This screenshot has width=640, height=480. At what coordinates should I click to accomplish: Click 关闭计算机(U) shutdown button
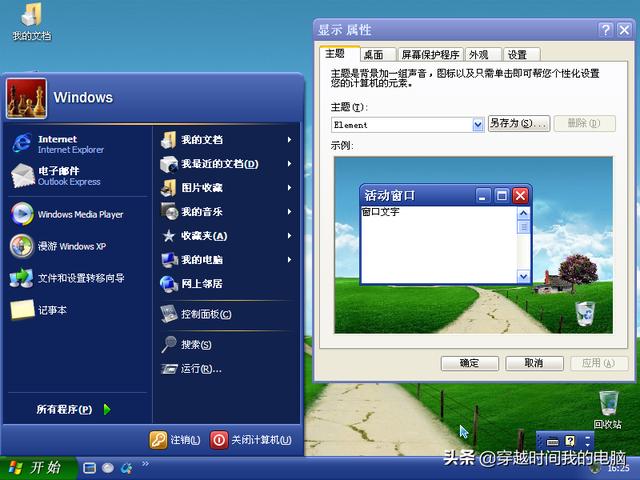pyautogui.click(x=251, y=440)
